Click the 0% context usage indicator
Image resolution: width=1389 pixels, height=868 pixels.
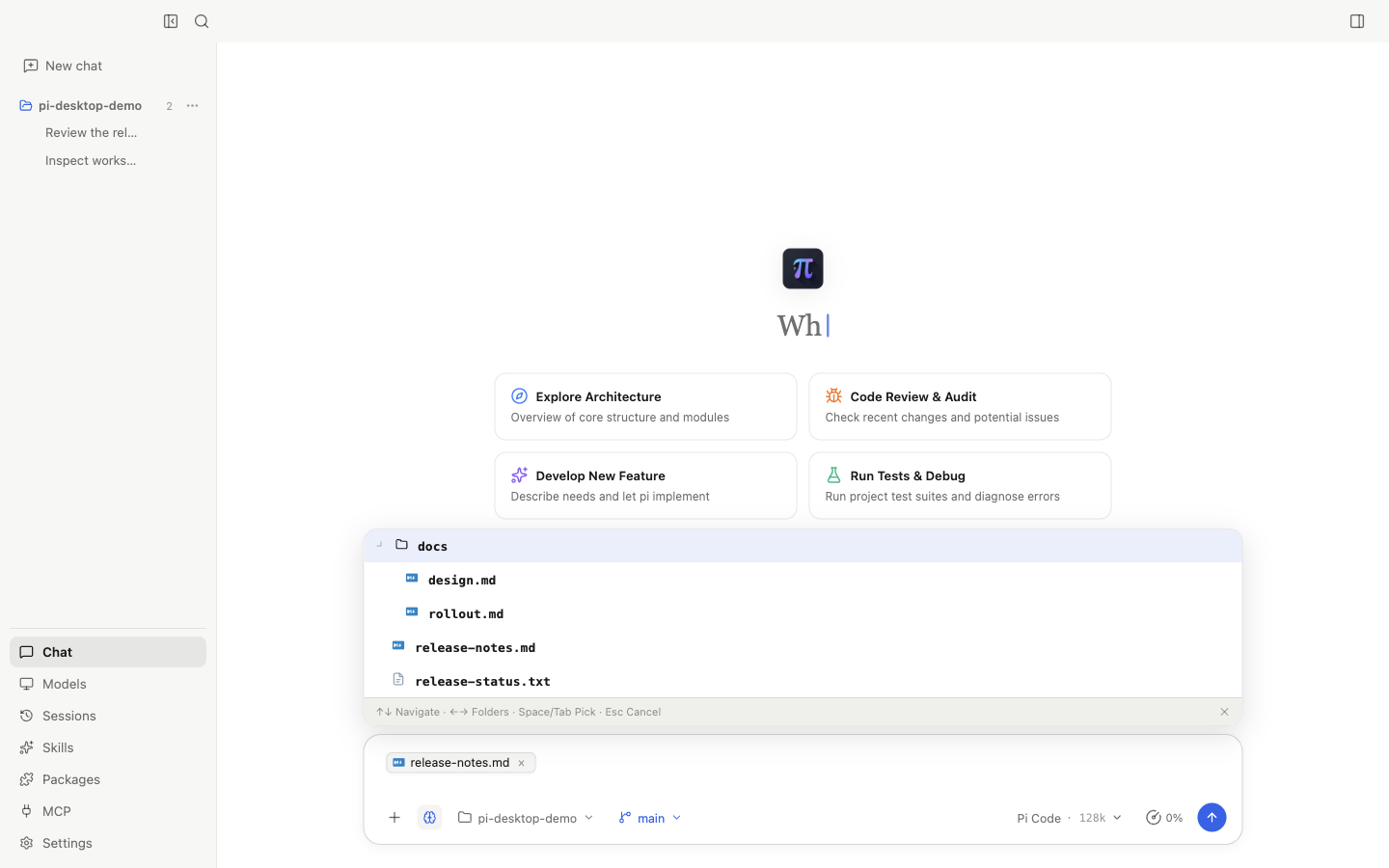tap(1164, 818)
